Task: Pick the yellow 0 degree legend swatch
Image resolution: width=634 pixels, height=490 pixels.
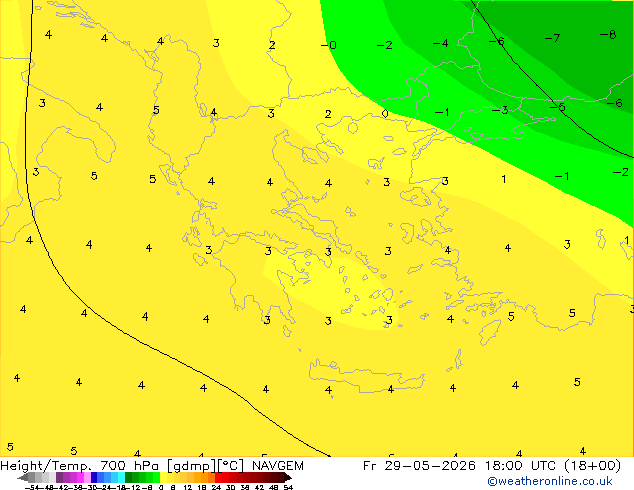Action: pos(163,477)
